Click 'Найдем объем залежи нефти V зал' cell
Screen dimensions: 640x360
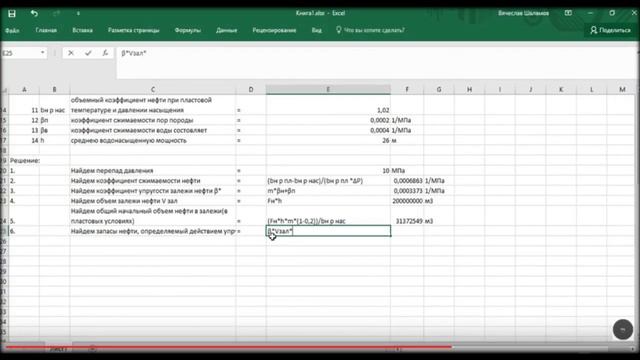click(x=153, y=201)
